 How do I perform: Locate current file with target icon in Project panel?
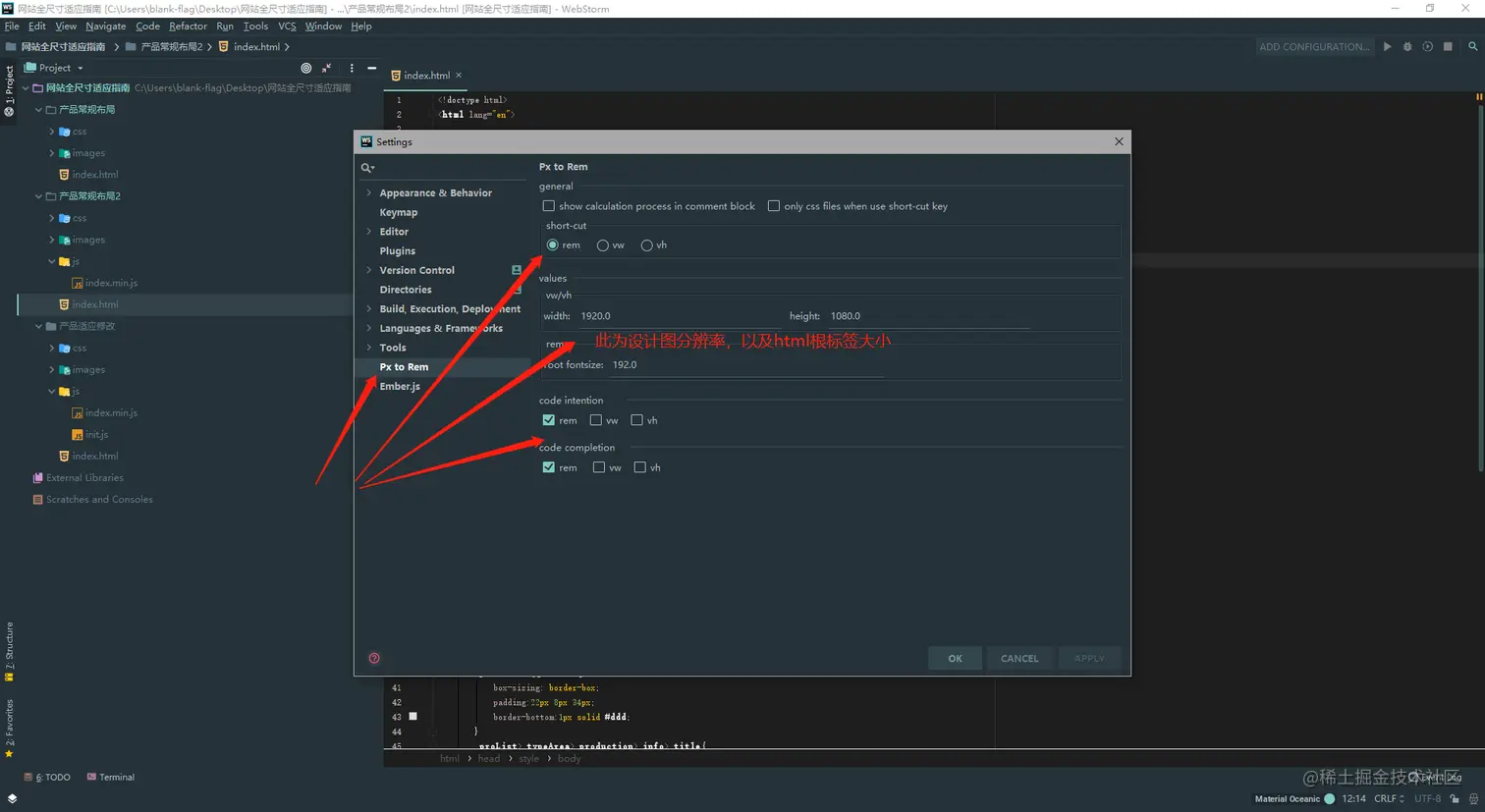pos(306,68)
